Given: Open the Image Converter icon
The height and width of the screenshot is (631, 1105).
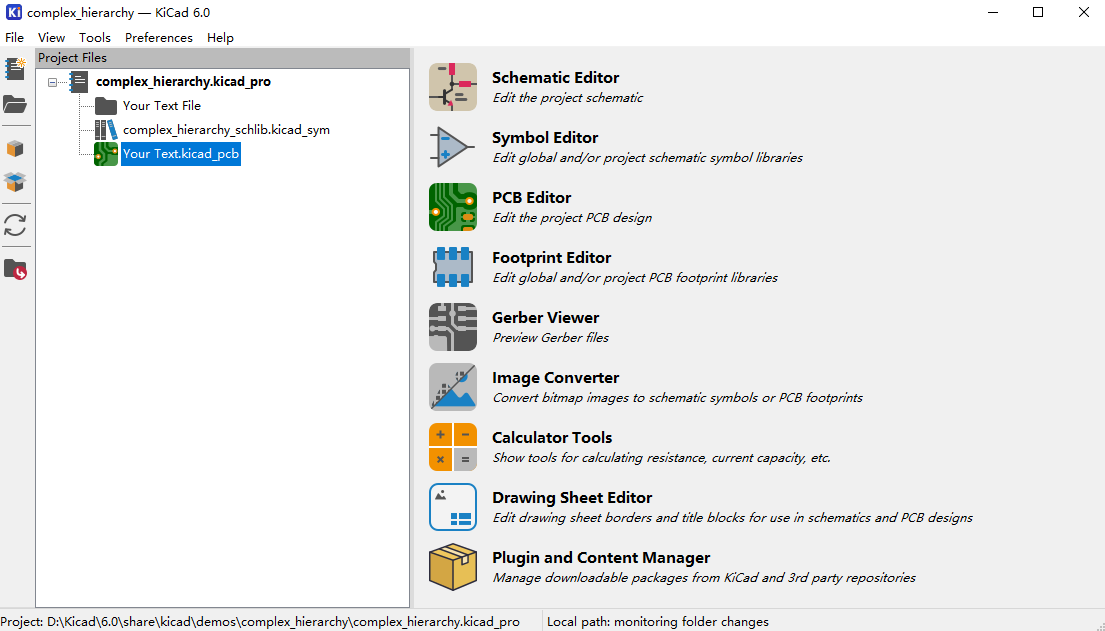Looking at the screenshot, I should pos(452,387).
